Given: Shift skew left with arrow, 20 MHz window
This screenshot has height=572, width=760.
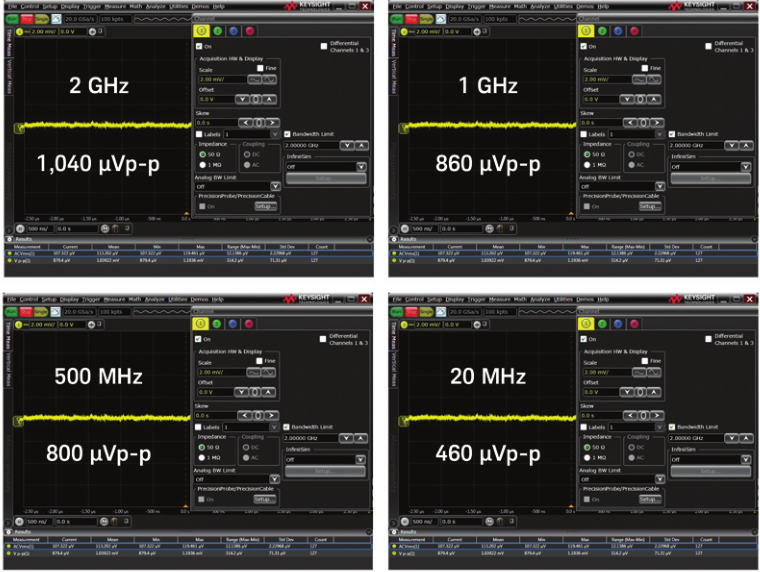Looking at the screenshot, I should 629,415.
